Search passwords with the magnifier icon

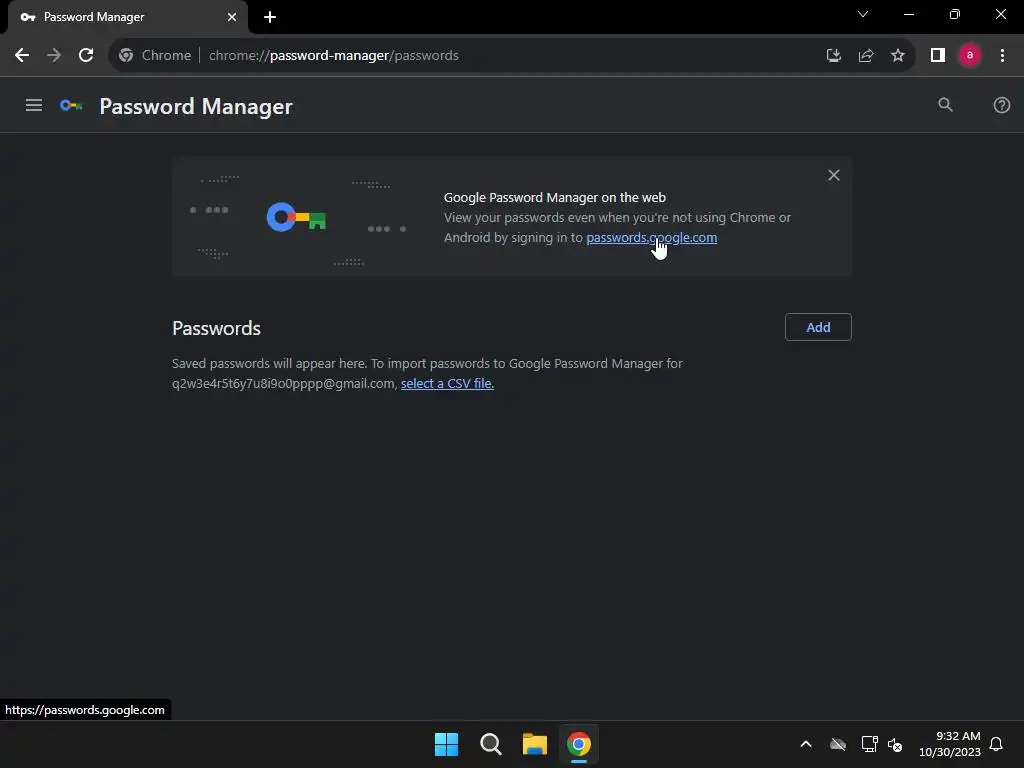(x=945, y=105)
